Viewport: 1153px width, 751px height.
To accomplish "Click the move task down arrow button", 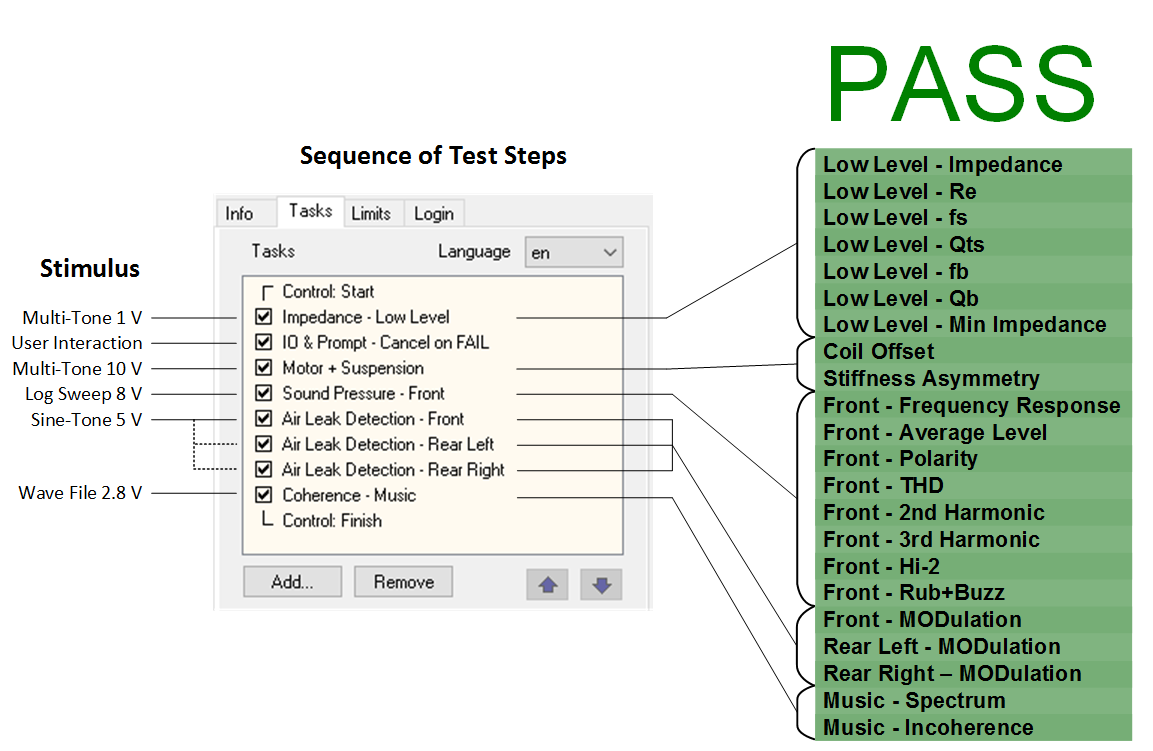I will coord(601,585).
